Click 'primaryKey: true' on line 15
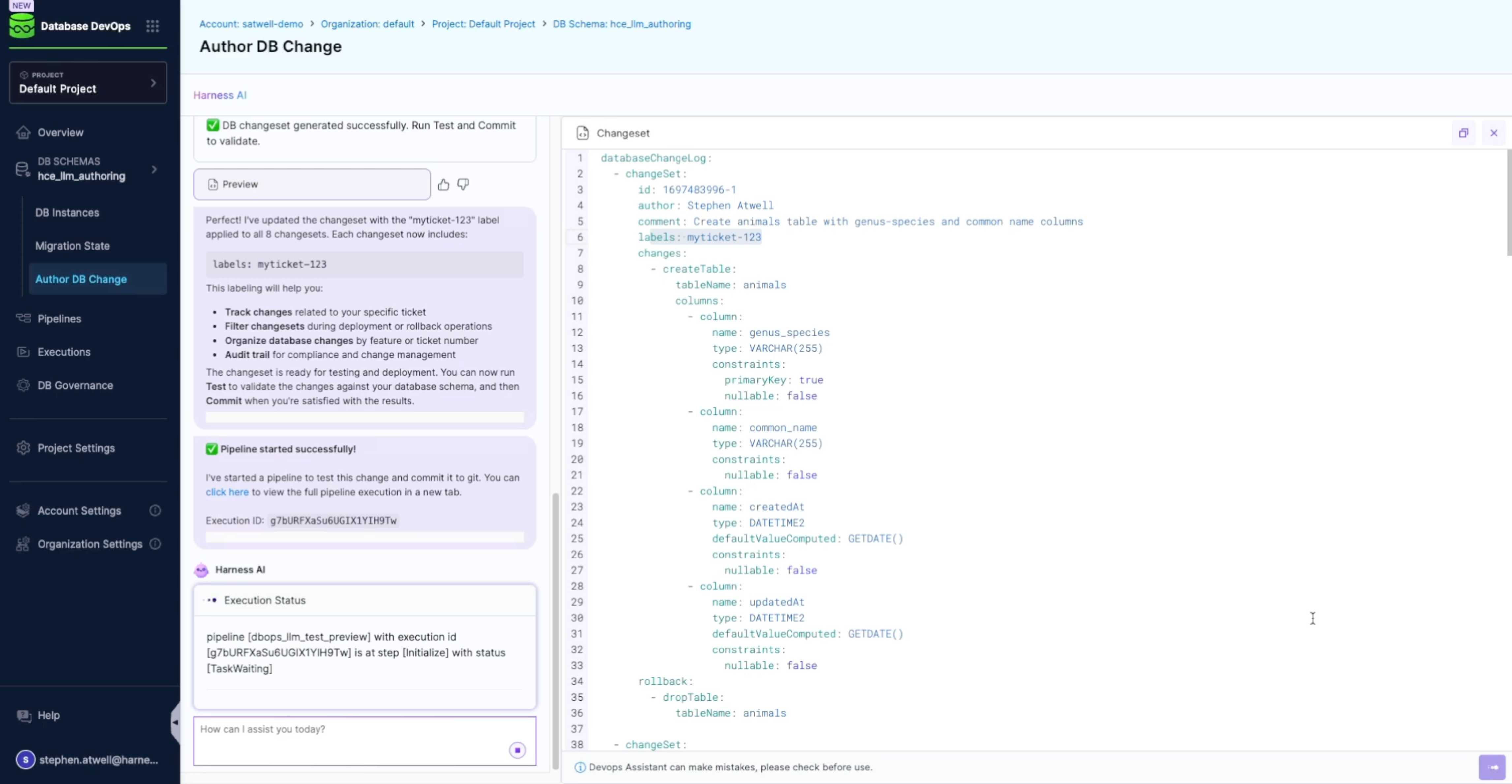1512x784 pixels. 773,380
